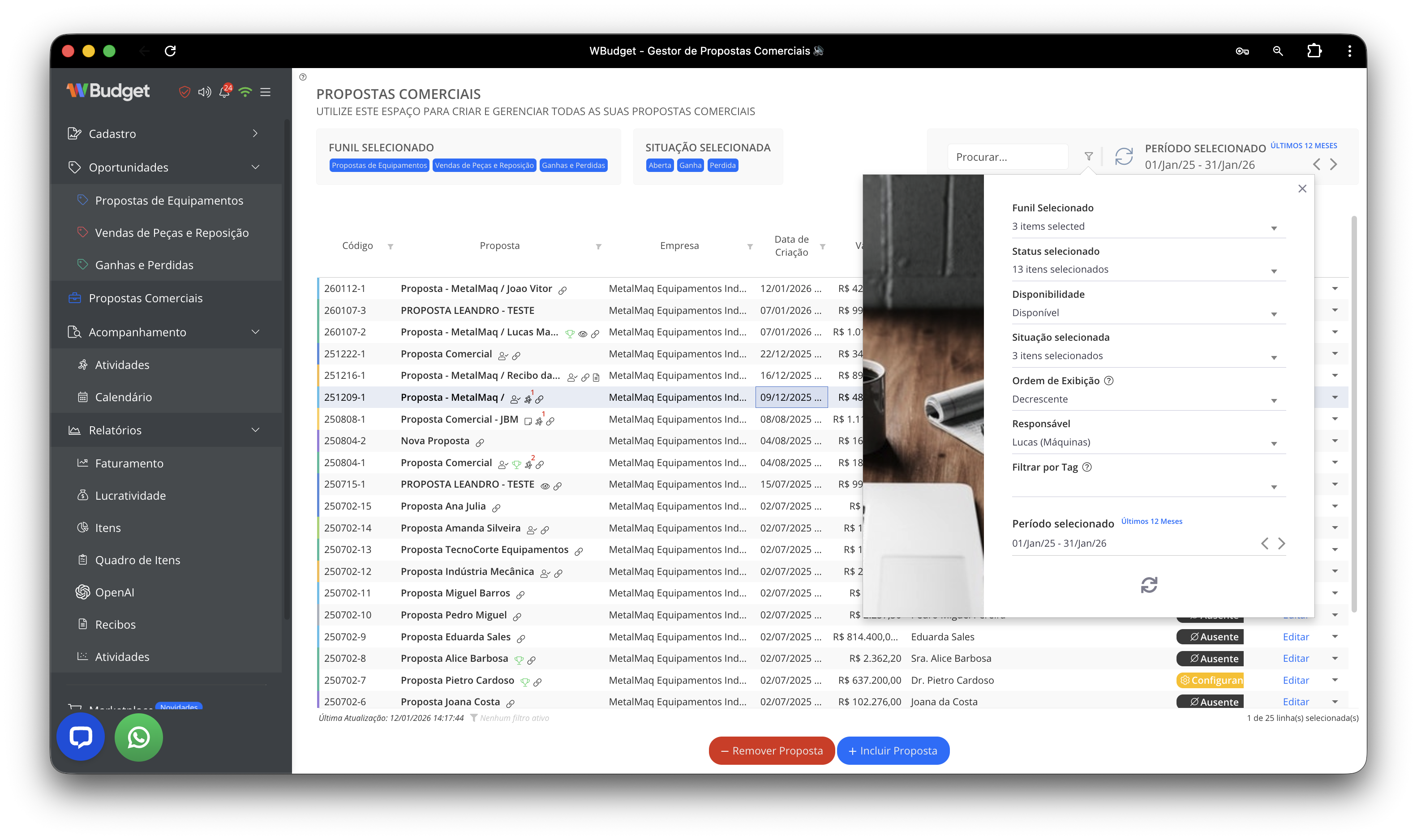Screen dimensions: 1417x840
Task: Open the Disponibilidade dropdown
Action: 1148,313
